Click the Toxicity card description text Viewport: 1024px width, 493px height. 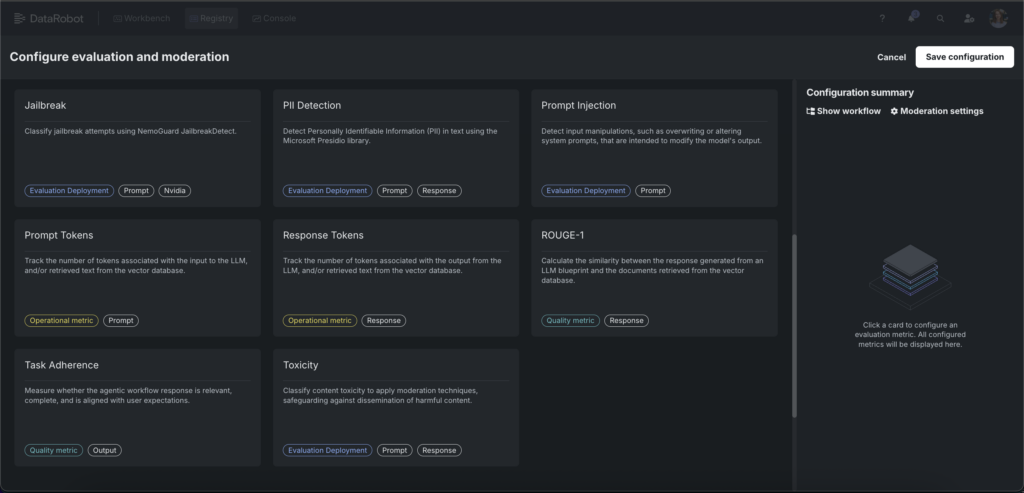380,396
